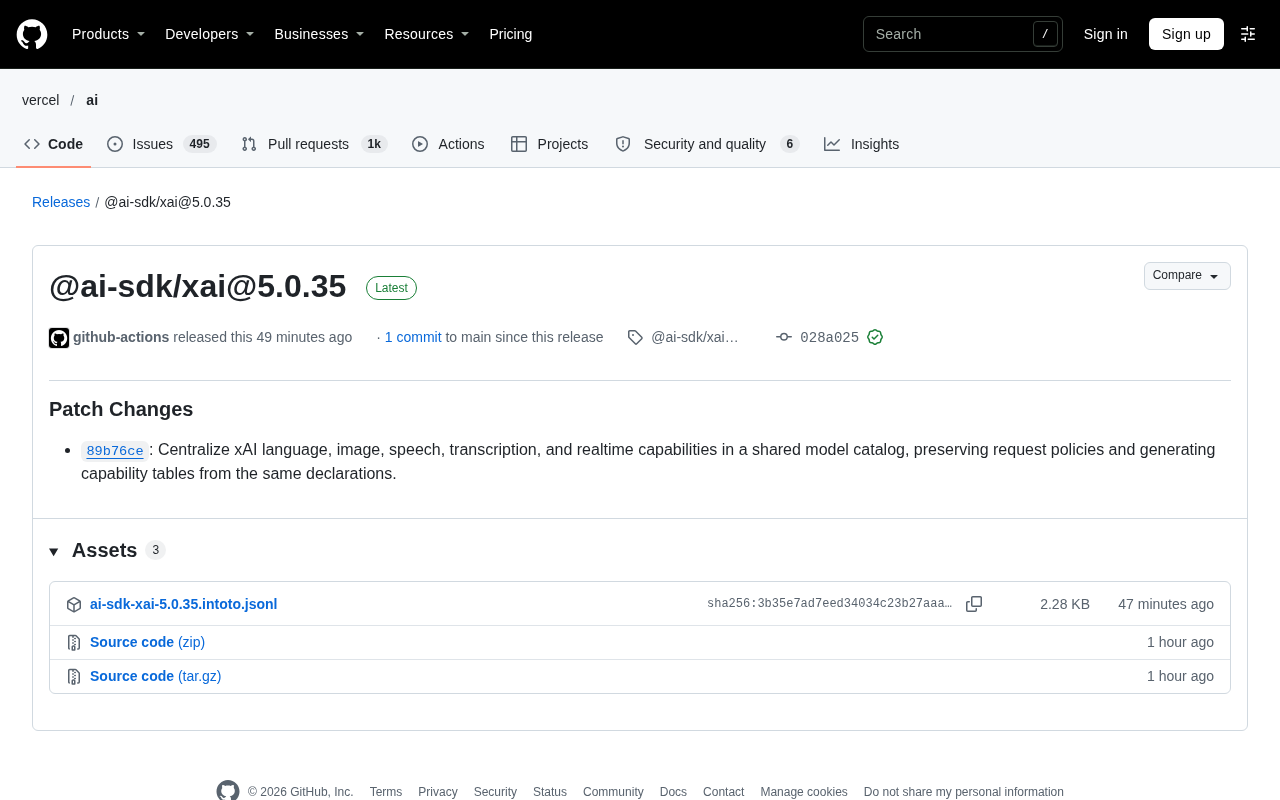This screenshot has width=1280, height=800.
Task: Copy the sha256 checksum
Action: click(974, 604)
